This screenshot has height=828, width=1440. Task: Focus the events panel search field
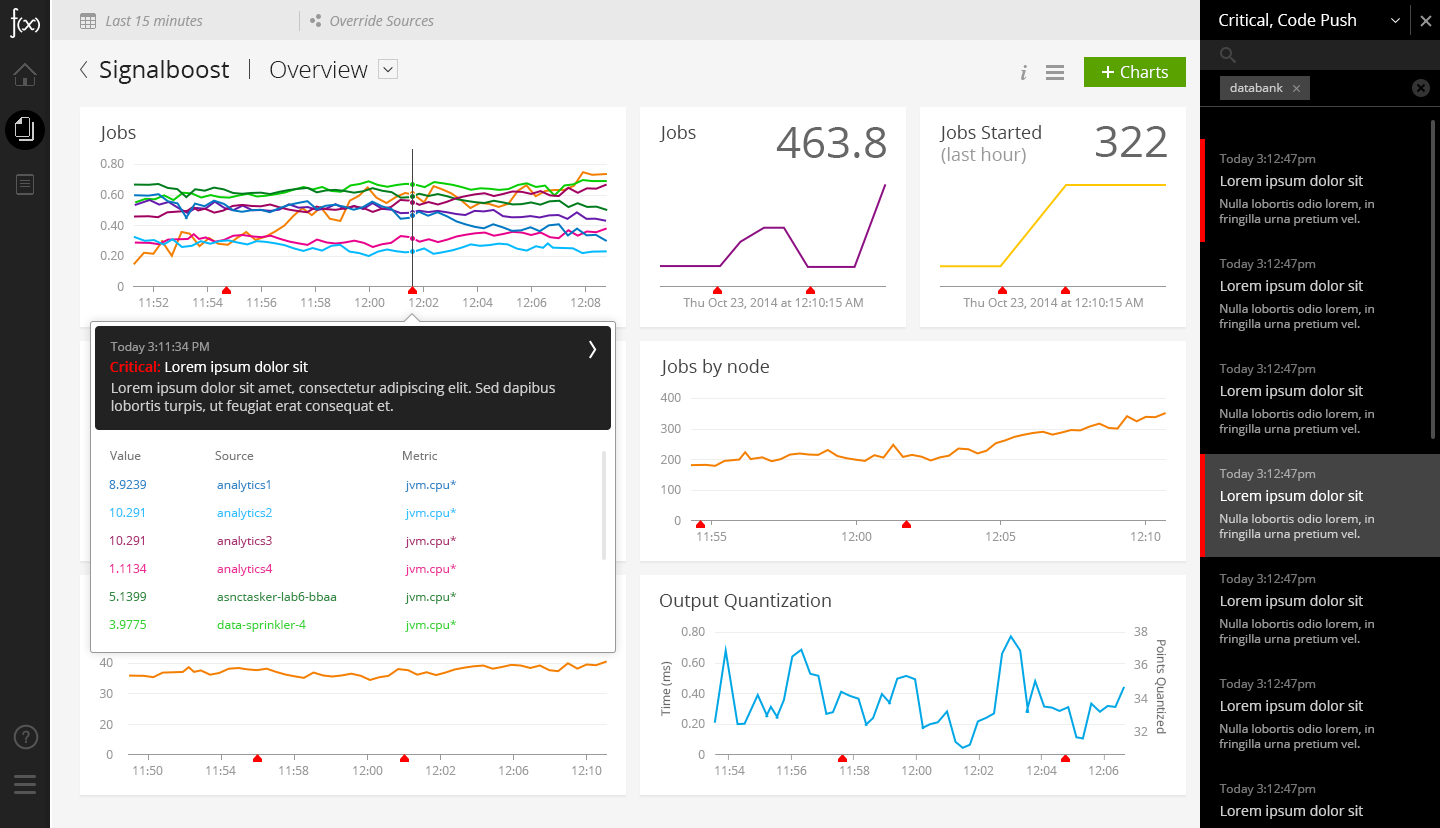tap(1320, 56)
